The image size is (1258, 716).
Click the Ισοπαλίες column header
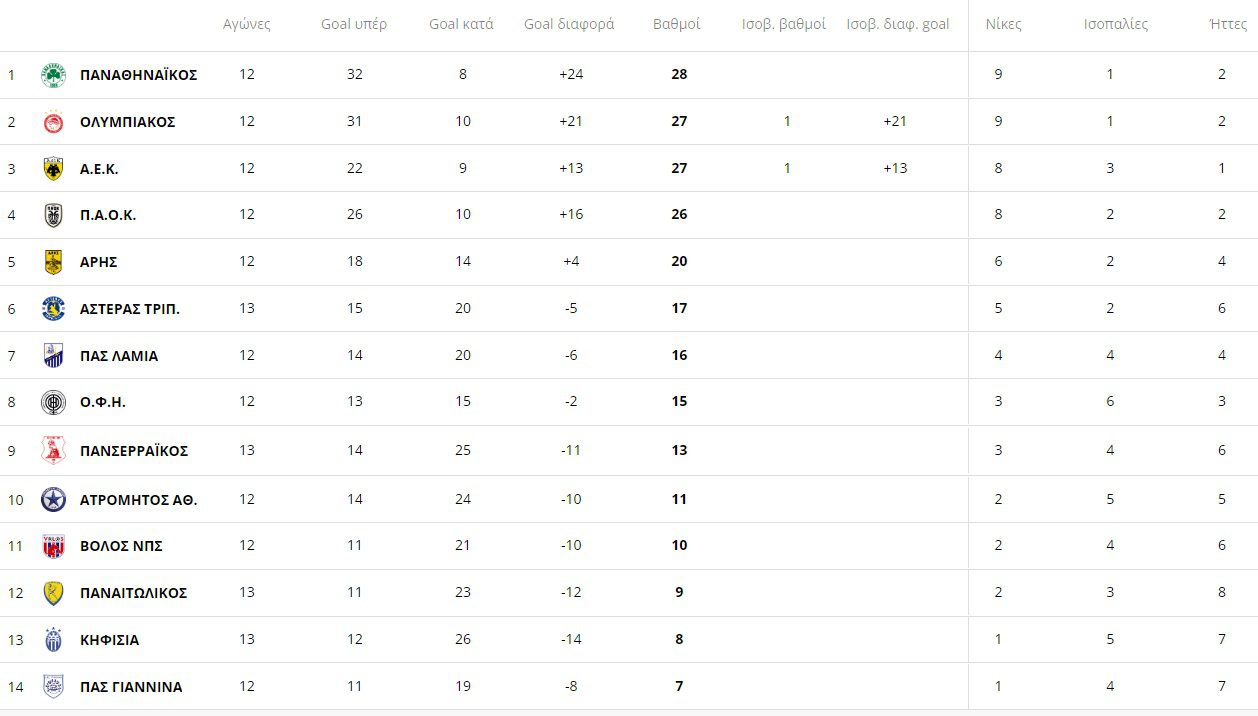click(x=1116, y=24)
